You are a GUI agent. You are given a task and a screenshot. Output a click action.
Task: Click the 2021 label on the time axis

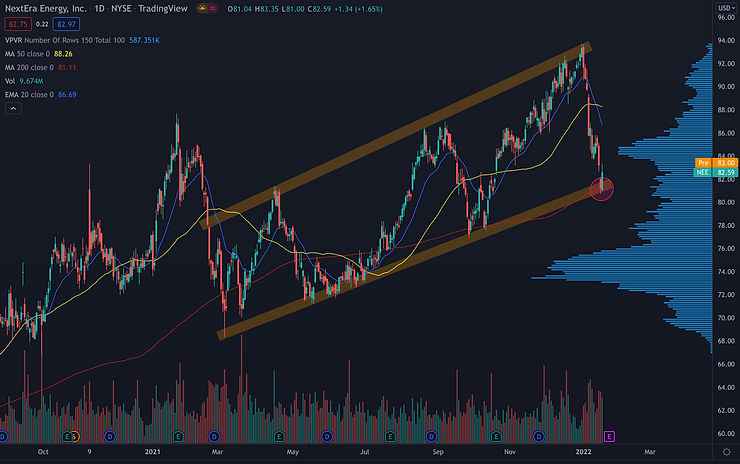click(x=152, y=452)
